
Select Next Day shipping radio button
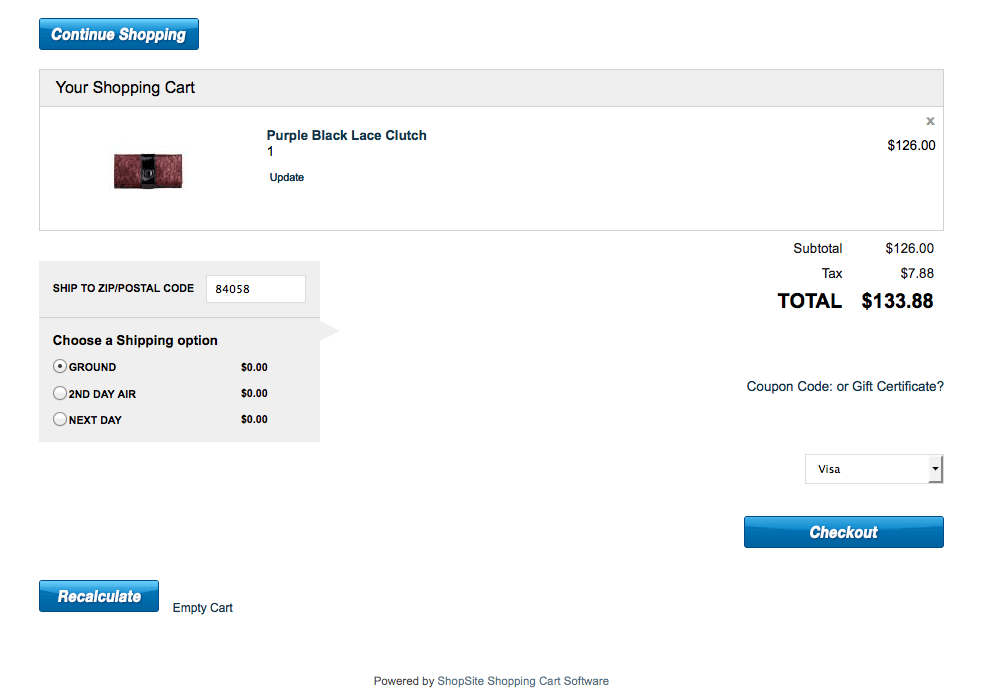(x=60, y=420)
